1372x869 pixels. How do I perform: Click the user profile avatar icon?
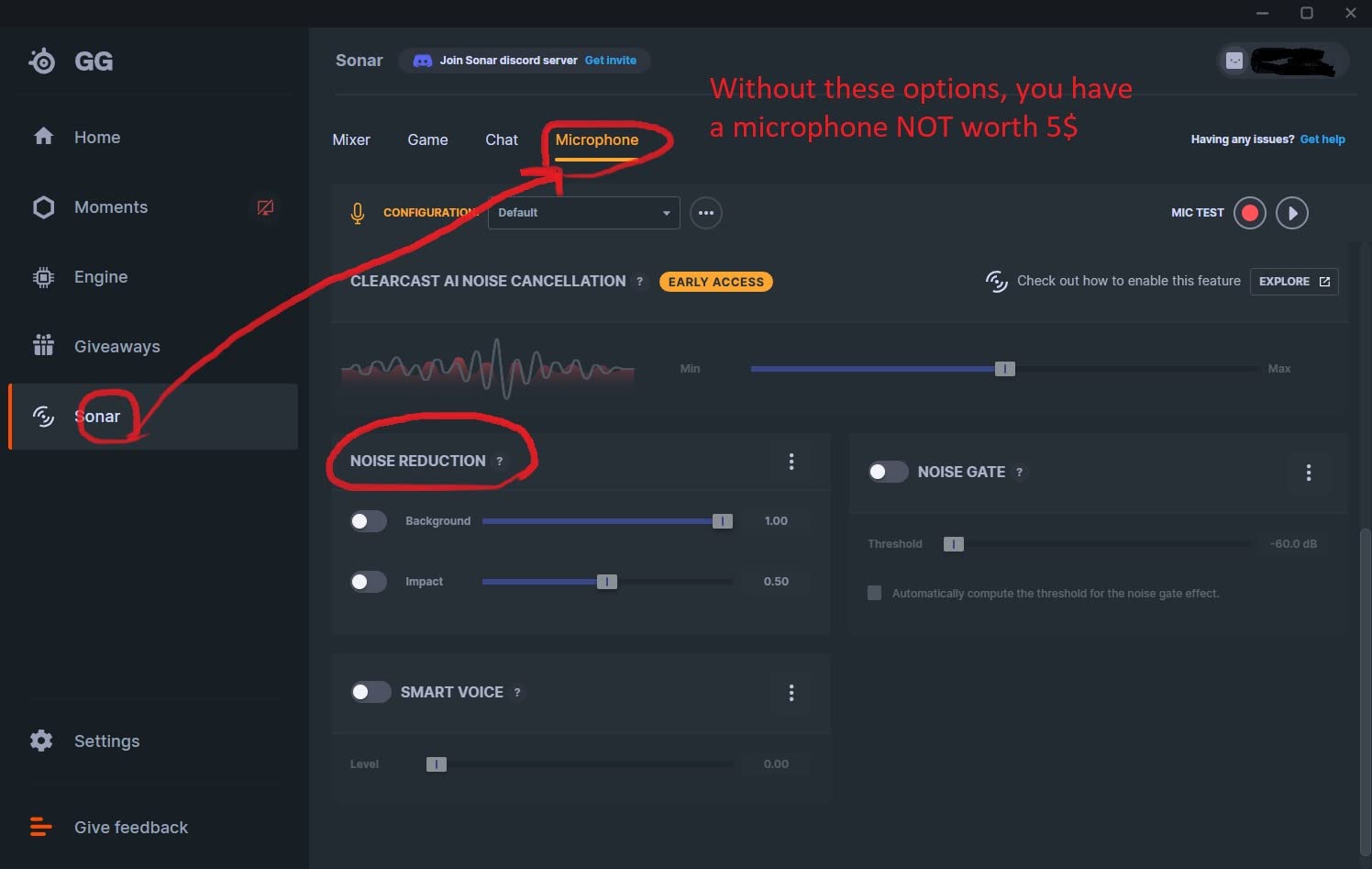click(1234, 61)
